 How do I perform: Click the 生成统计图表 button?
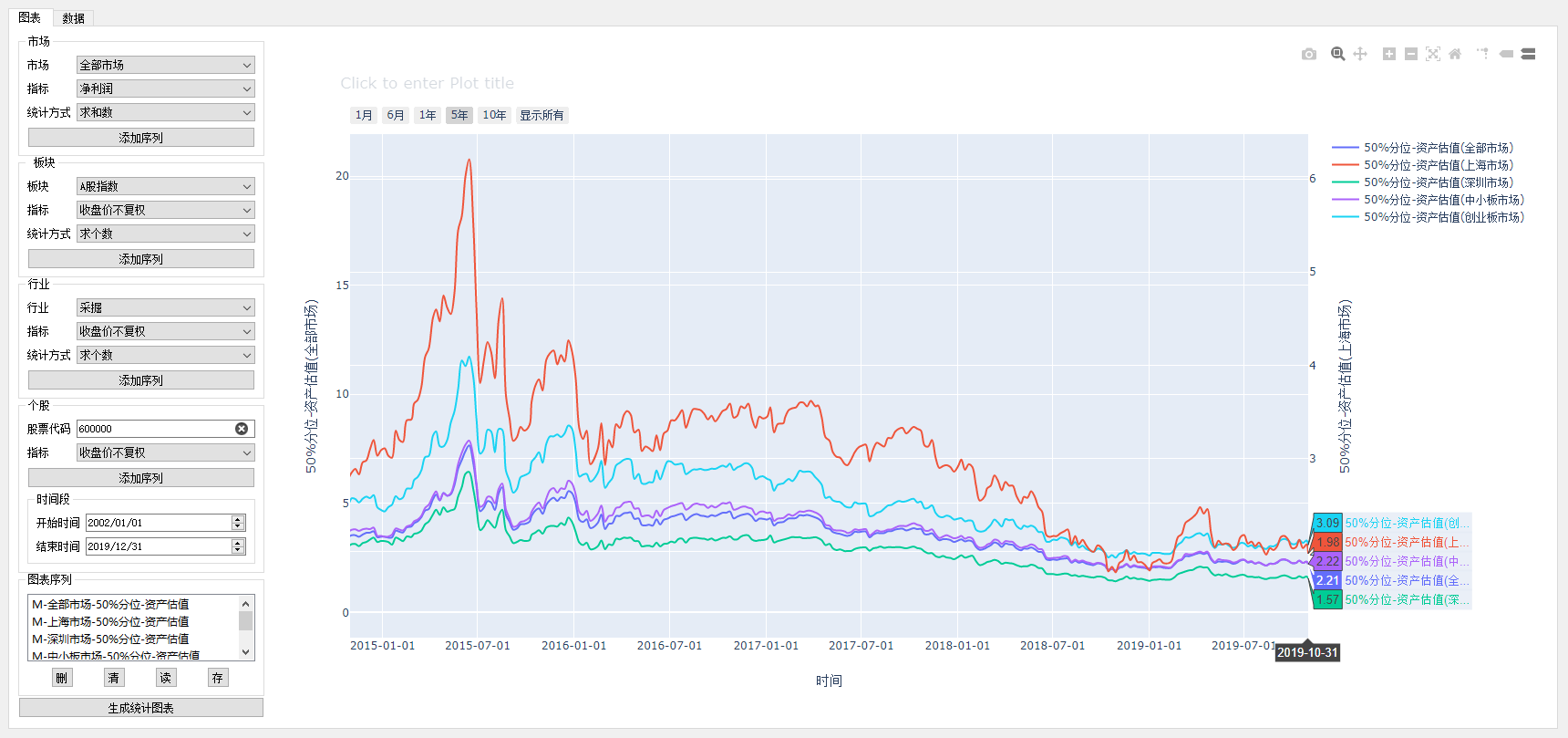(x=141, y=708)
